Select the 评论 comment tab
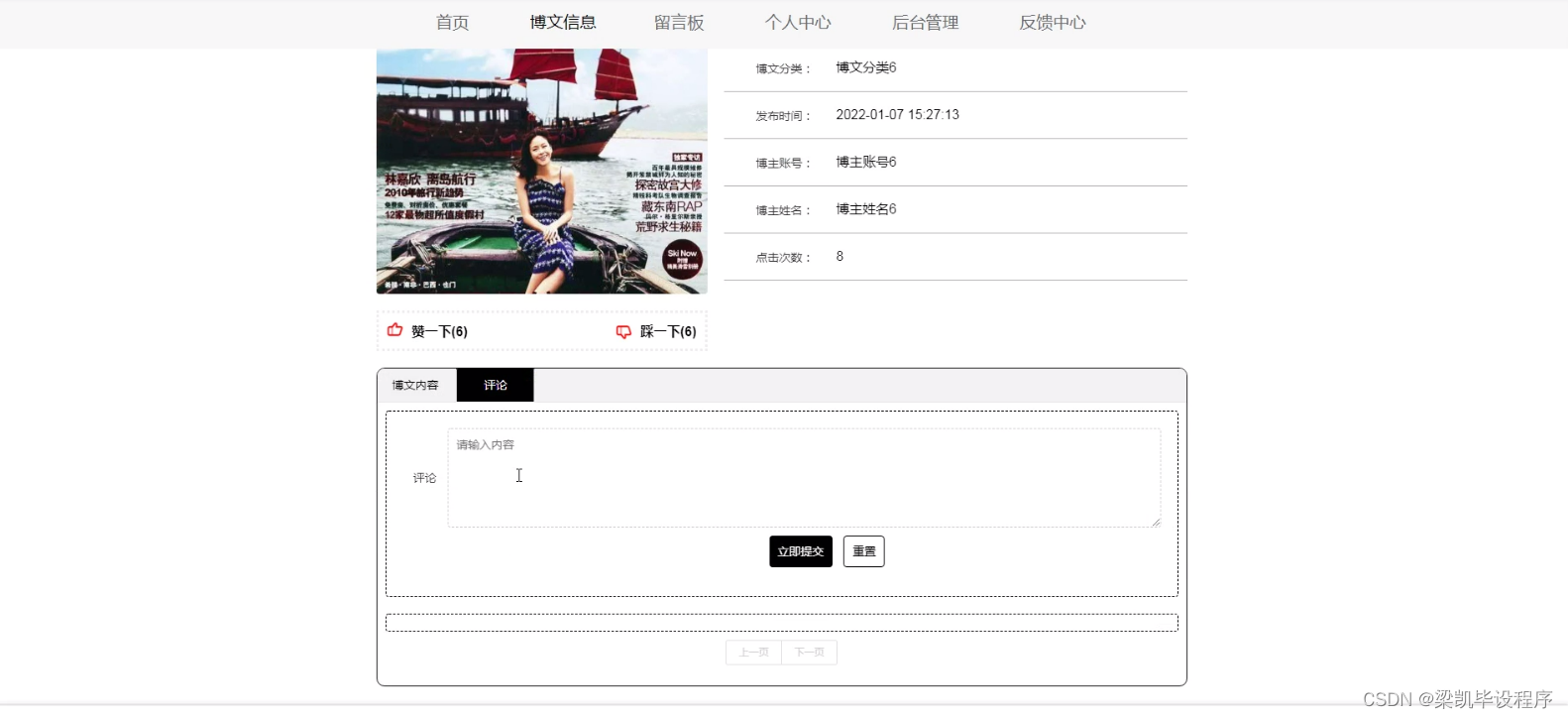The image size is (1568, 718). [496, 385]
